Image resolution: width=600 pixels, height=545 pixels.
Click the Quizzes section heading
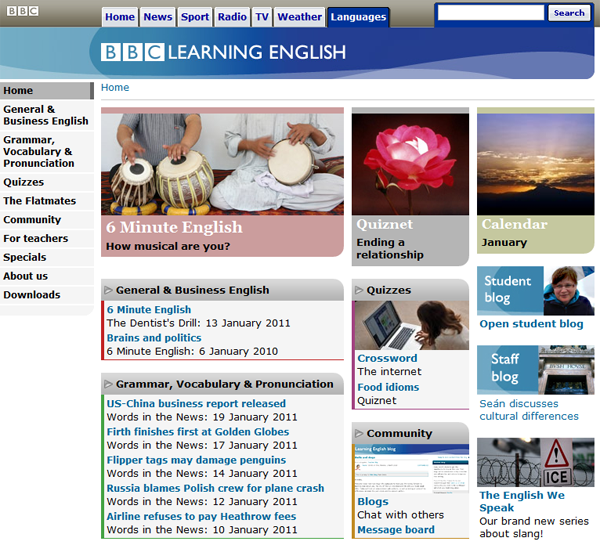pos(389,290)
